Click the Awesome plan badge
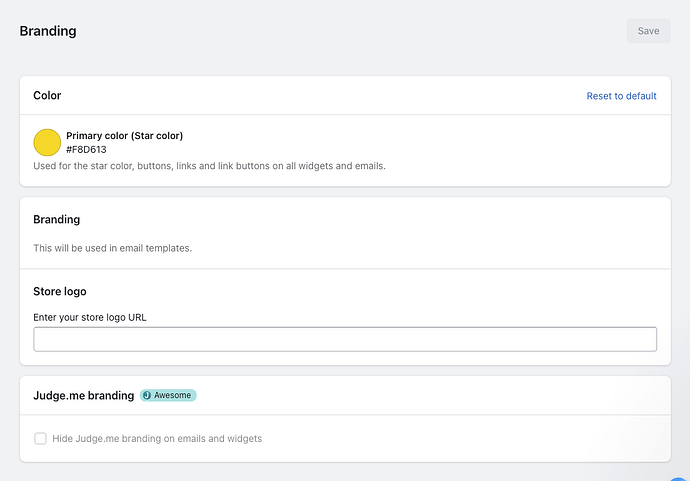The width and height of the screenshot is (690, 481). (168, 395)
